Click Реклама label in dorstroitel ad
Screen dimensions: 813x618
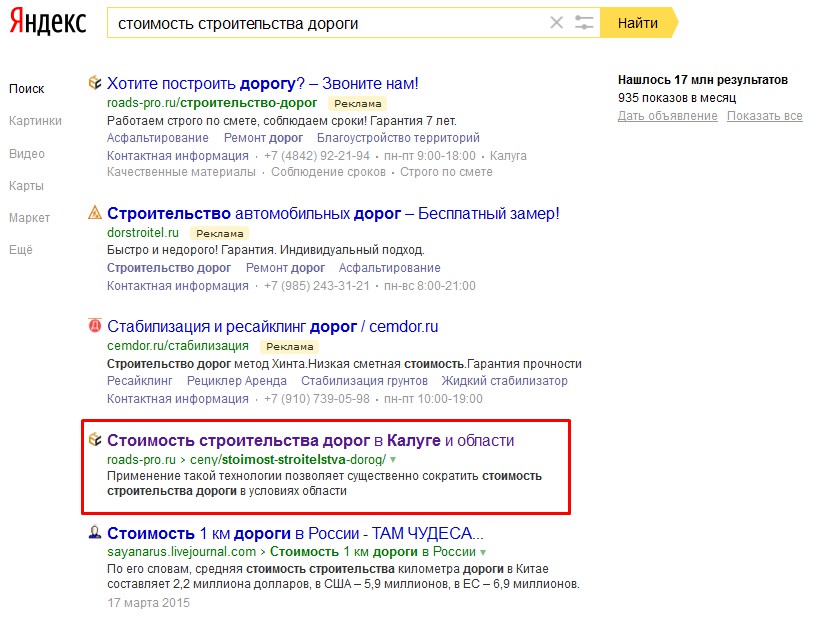click(220, 233)
